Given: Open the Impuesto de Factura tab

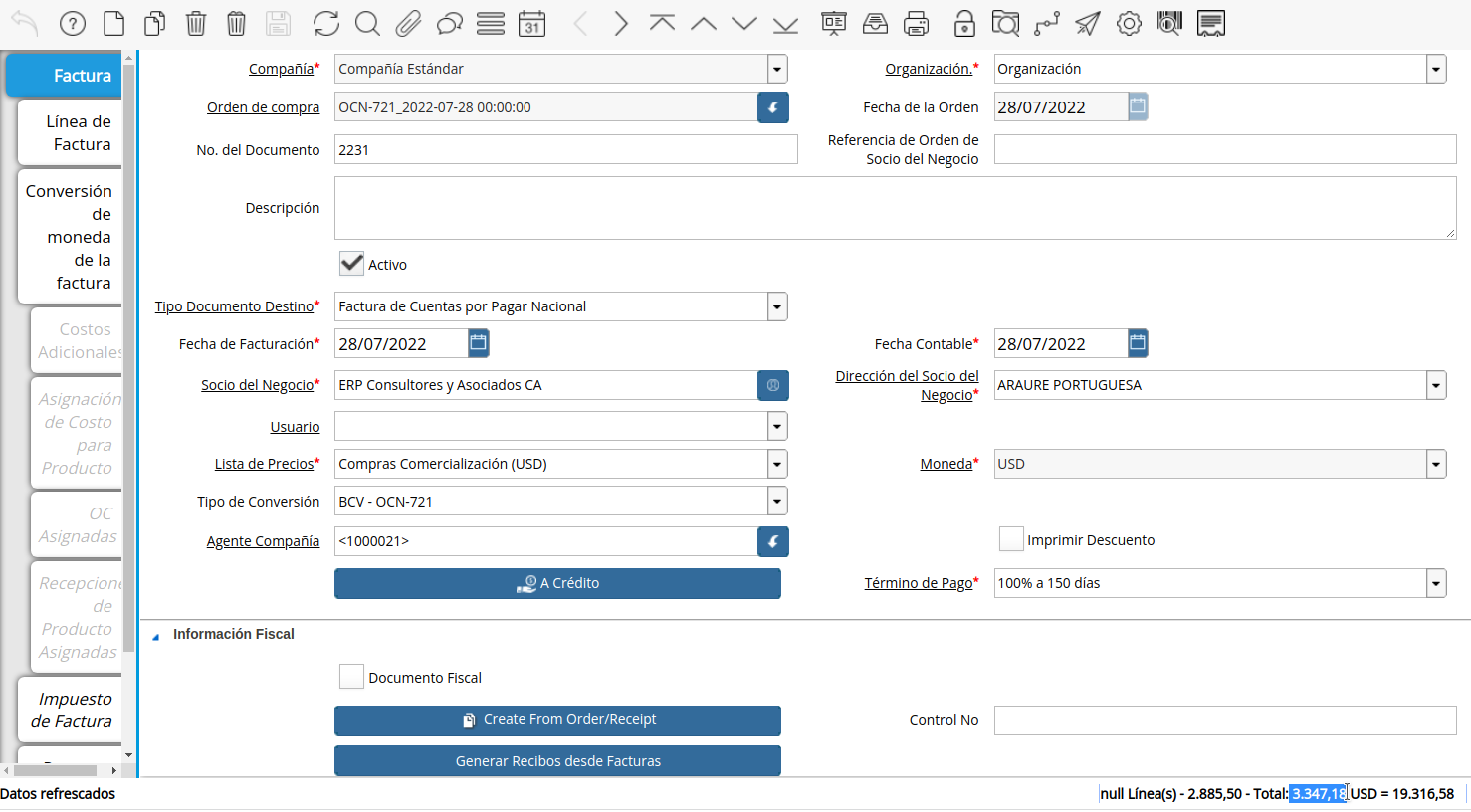Looking at the screenshot, I should pyautogui.click(x=72, y=710).
